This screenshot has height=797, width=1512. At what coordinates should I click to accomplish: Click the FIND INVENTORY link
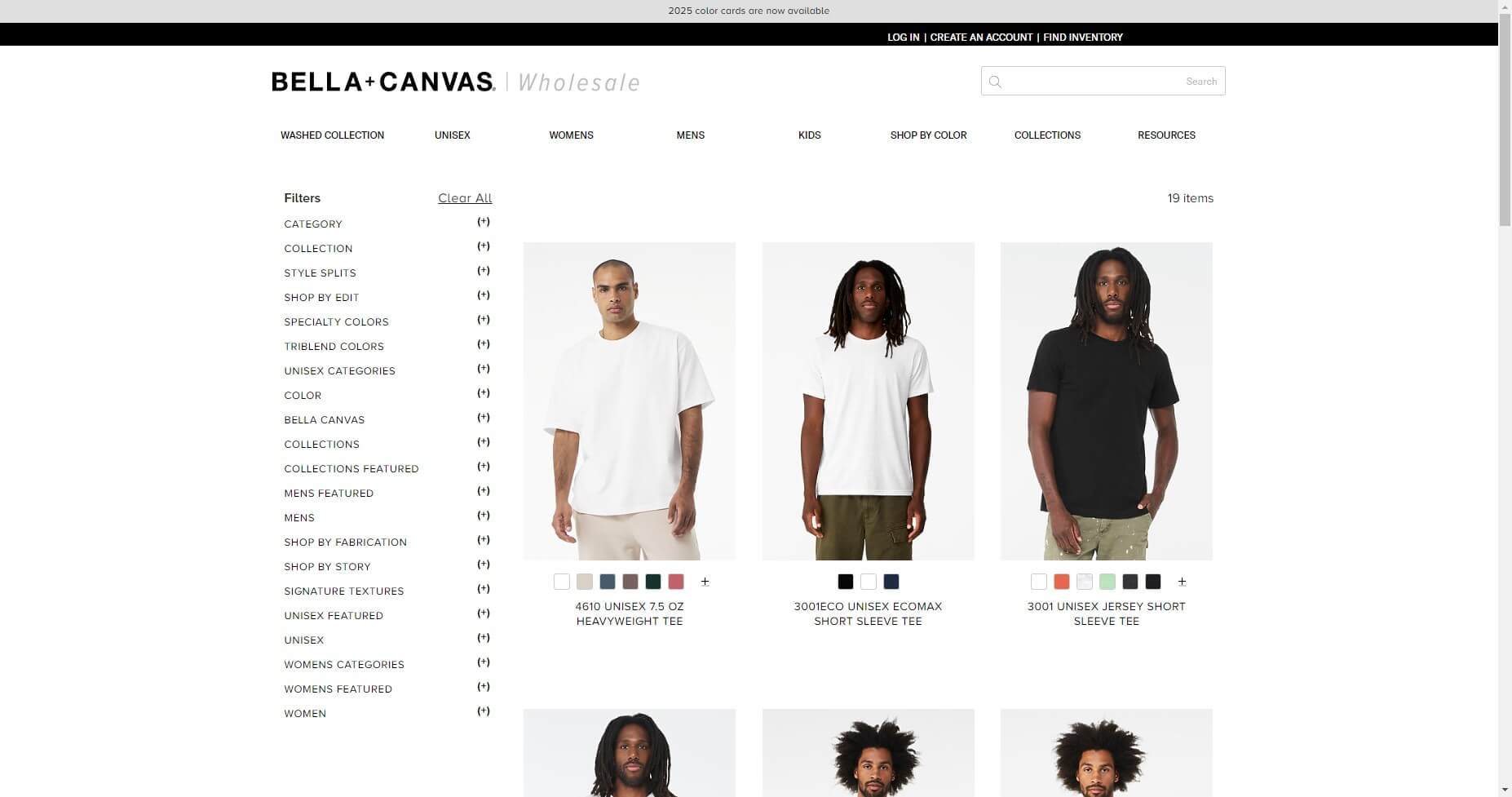1083,38
